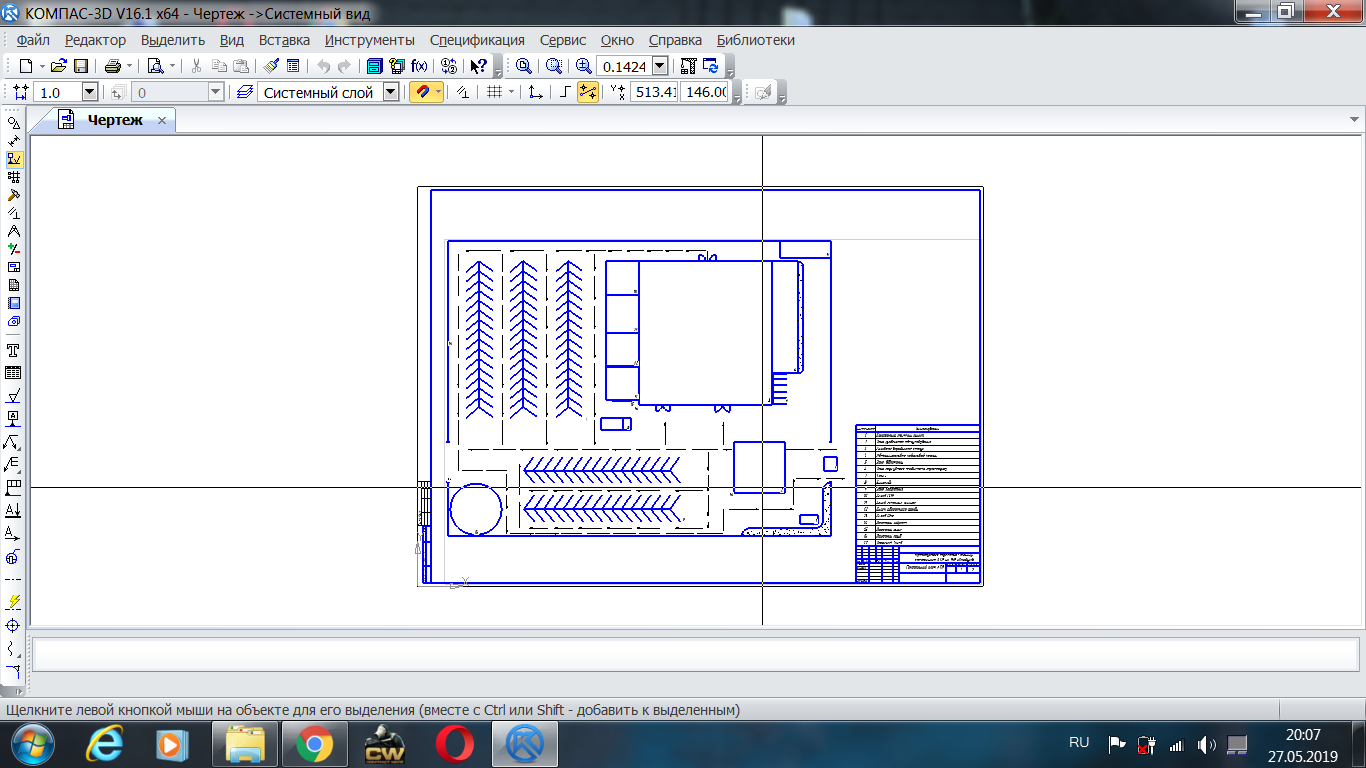Toggle the Orthogonal drawing mode
The height and width of the screenshot is (768, 1366).
point(565,92)
